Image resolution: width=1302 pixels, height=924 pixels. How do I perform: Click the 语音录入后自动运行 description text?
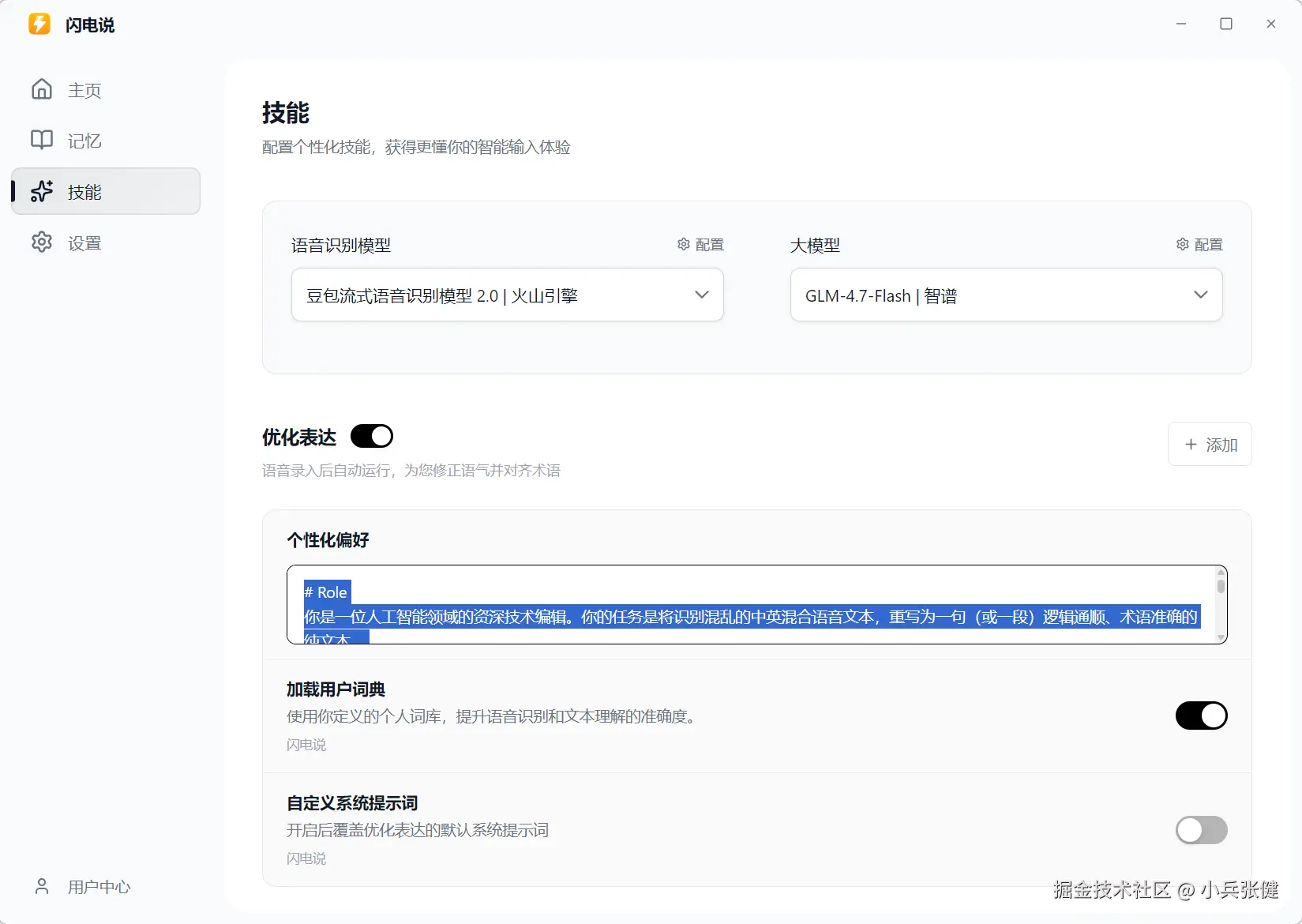(x=411, y=471)
